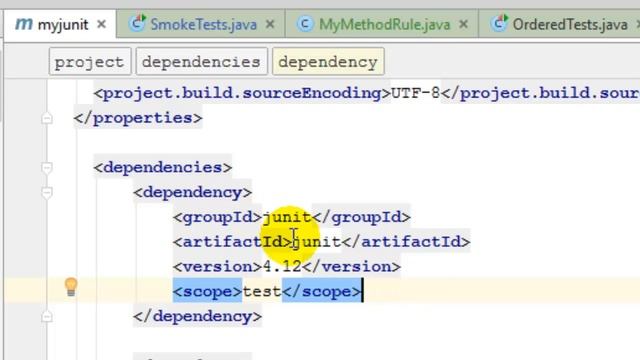
Task: Close the myjunit tab
Action: (x=101, y=24)
